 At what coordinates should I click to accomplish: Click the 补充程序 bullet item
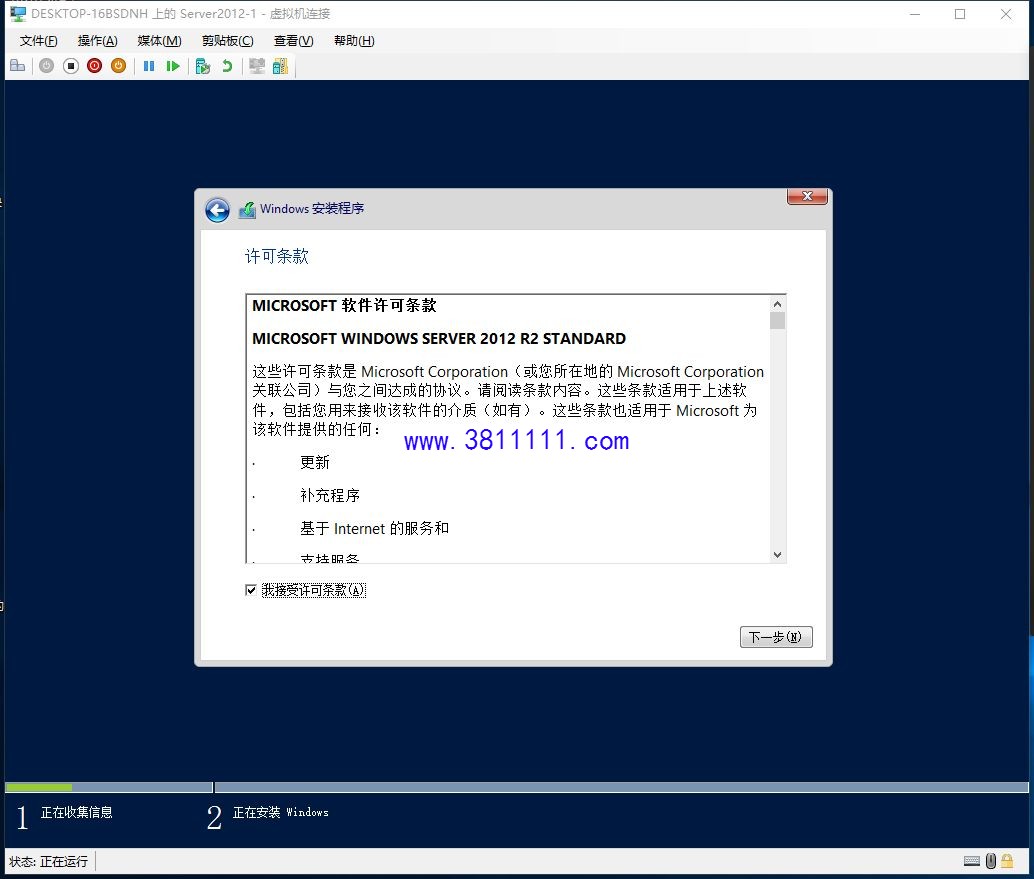pyautogui.click(x=330, y=495)
